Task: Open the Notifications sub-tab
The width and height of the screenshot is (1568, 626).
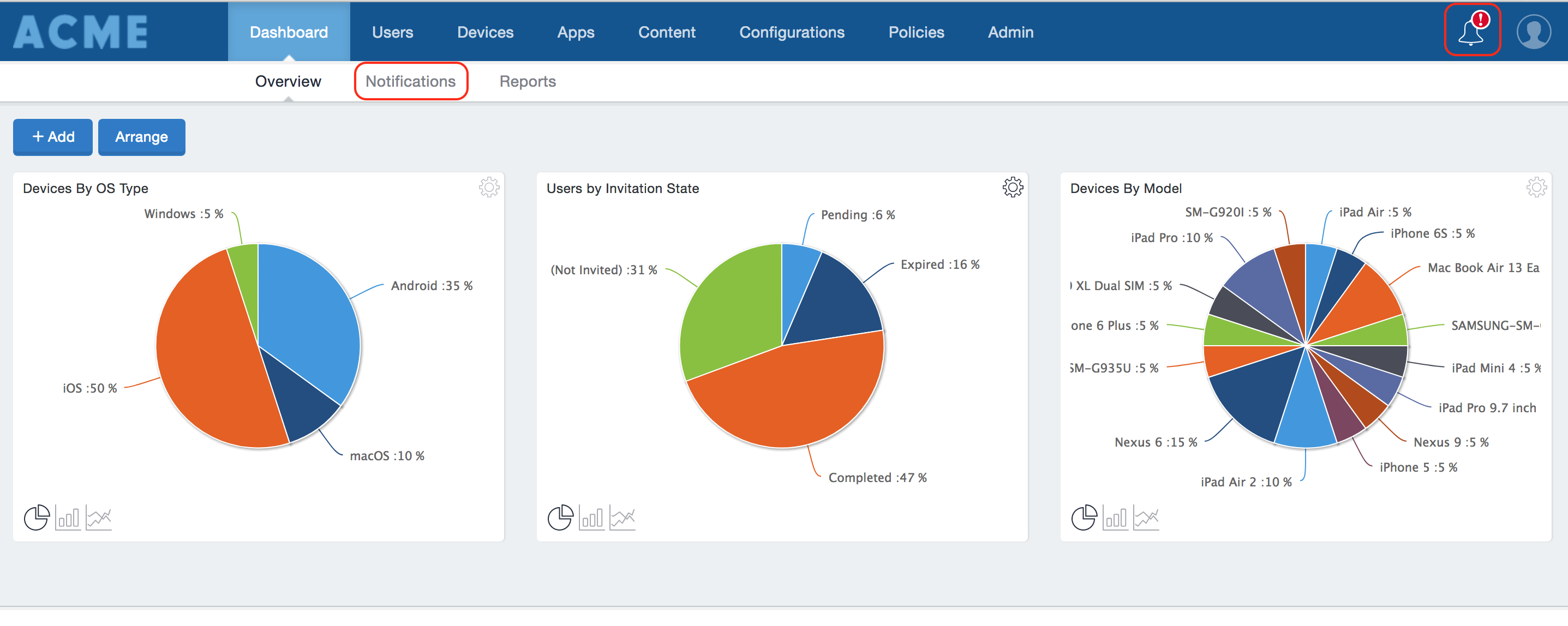Action: (411, 81)
